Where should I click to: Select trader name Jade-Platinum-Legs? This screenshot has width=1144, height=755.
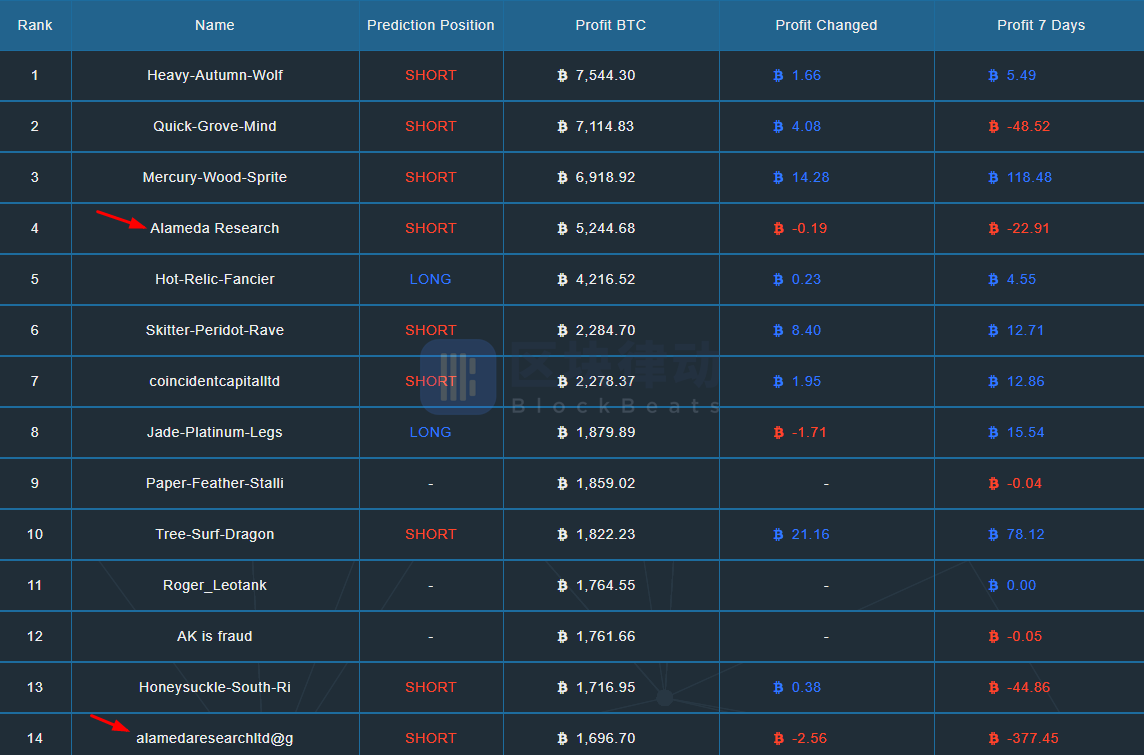[x=214, y=433]
